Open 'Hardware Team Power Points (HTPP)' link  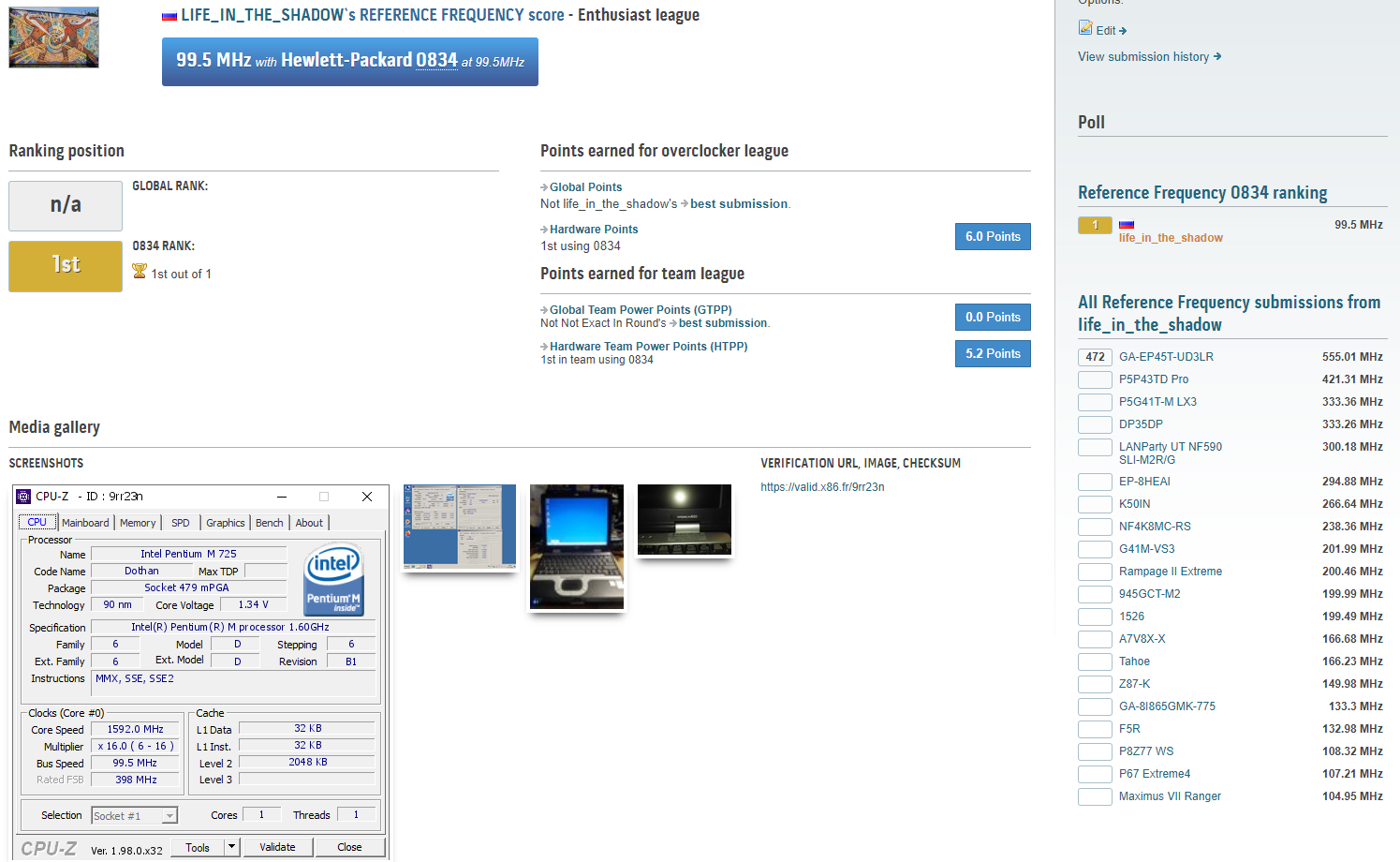649,347
